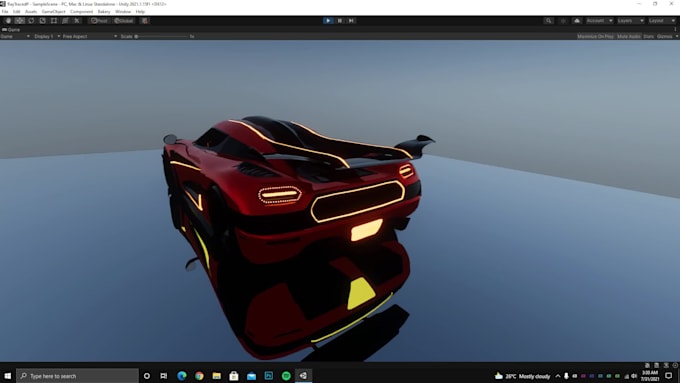Select the combined Transform tool
Screen dimensions: 680x383
click(x=65, y=20)
